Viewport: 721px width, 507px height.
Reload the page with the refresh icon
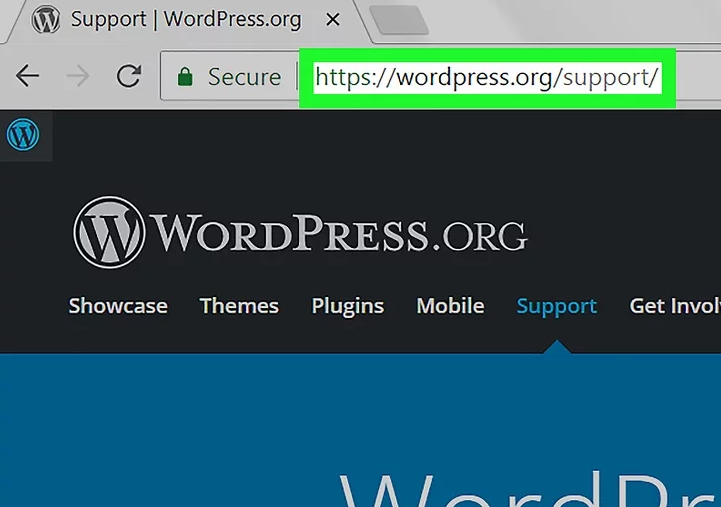click(129, 76)
